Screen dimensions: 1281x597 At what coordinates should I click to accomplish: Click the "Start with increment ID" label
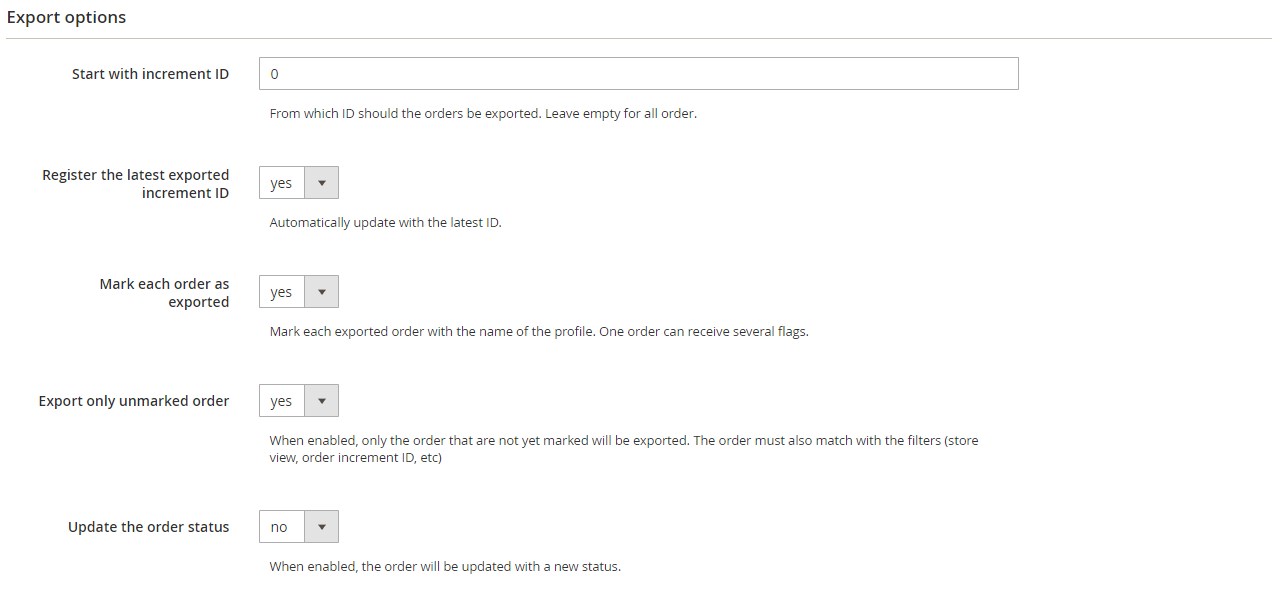[x=150, y=74]
